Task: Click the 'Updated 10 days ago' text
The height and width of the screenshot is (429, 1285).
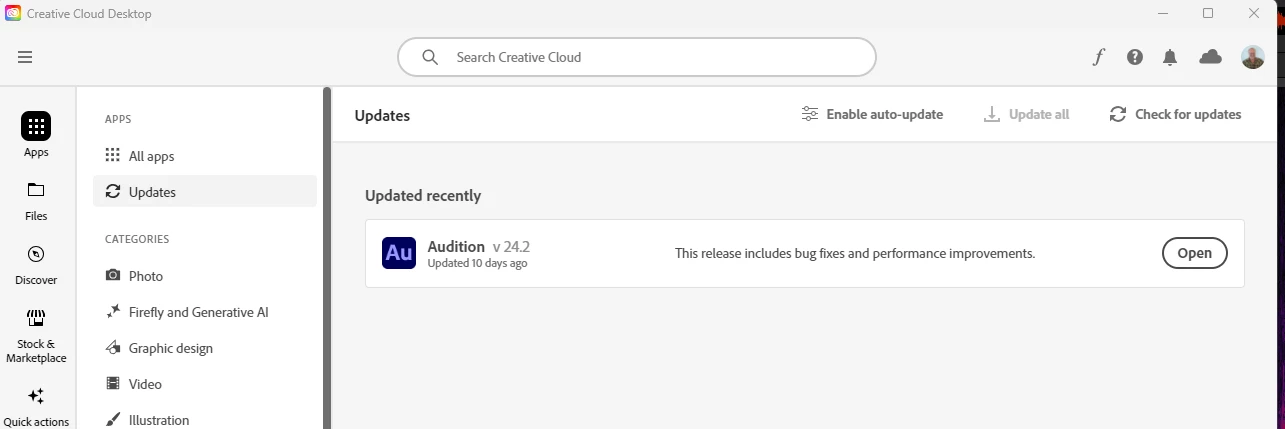Action: tap(477, 264)
